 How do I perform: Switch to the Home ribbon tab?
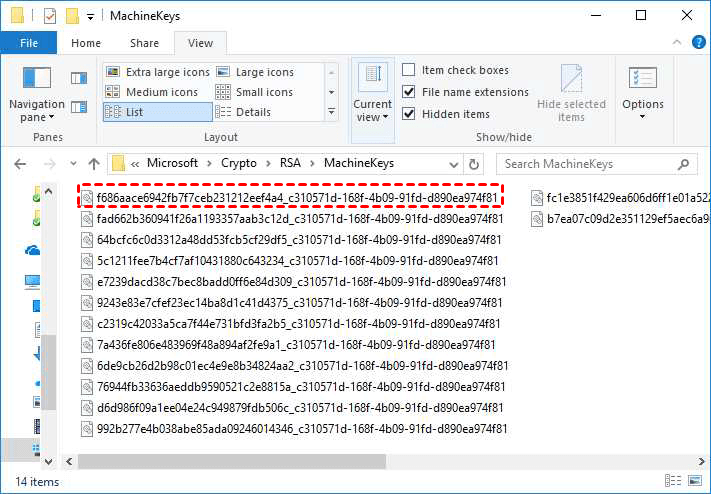pos(86,43)
